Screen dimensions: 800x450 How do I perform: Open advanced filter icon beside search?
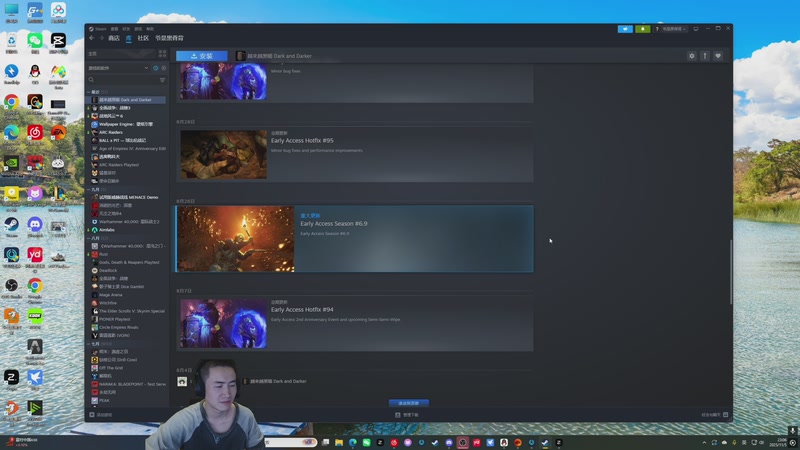point(163,80)
